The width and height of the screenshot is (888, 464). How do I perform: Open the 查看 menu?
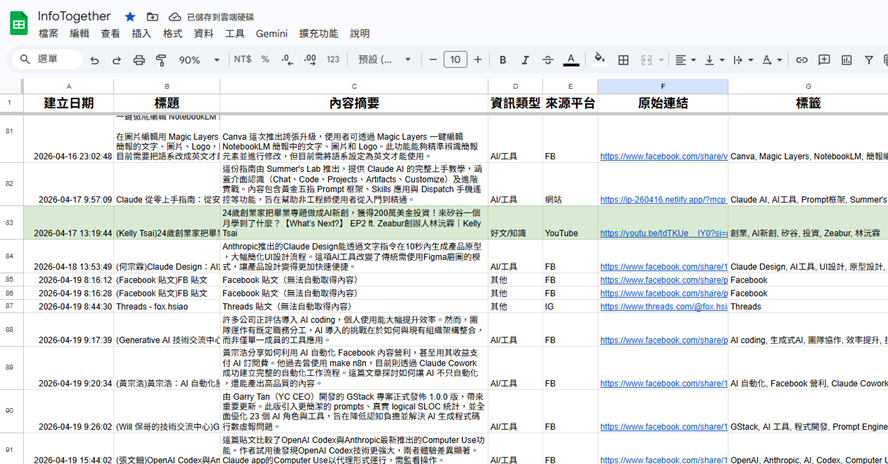(x=110, y=33)
